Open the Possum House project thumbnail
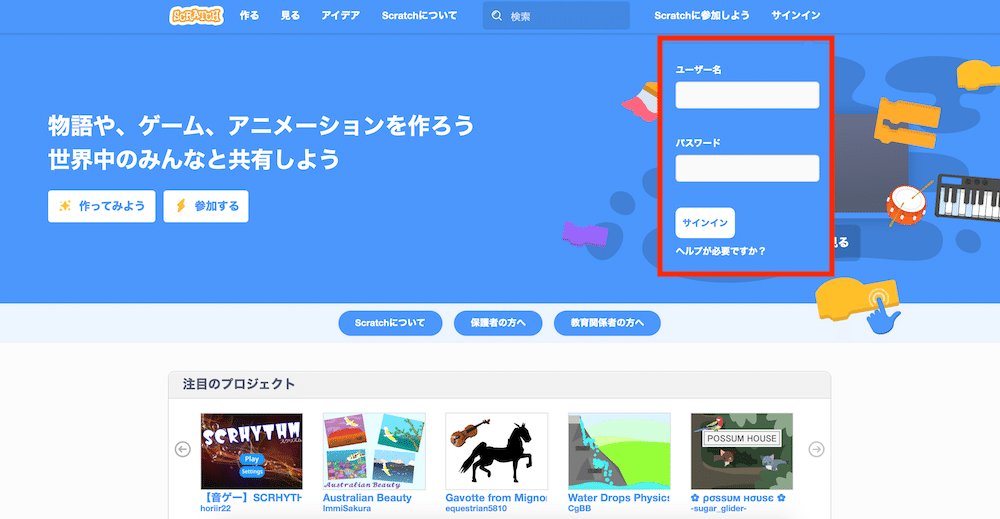Image resolution: width=1000 pixels, height=519 pixels. [x=742, y=451]
